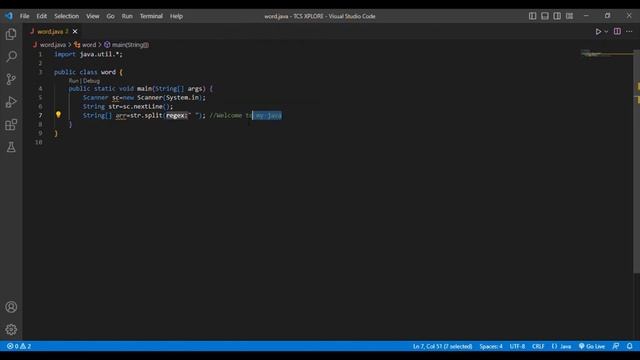Select the word.java tab
This screenshot has width=640, height=360.
pos(50,31)
